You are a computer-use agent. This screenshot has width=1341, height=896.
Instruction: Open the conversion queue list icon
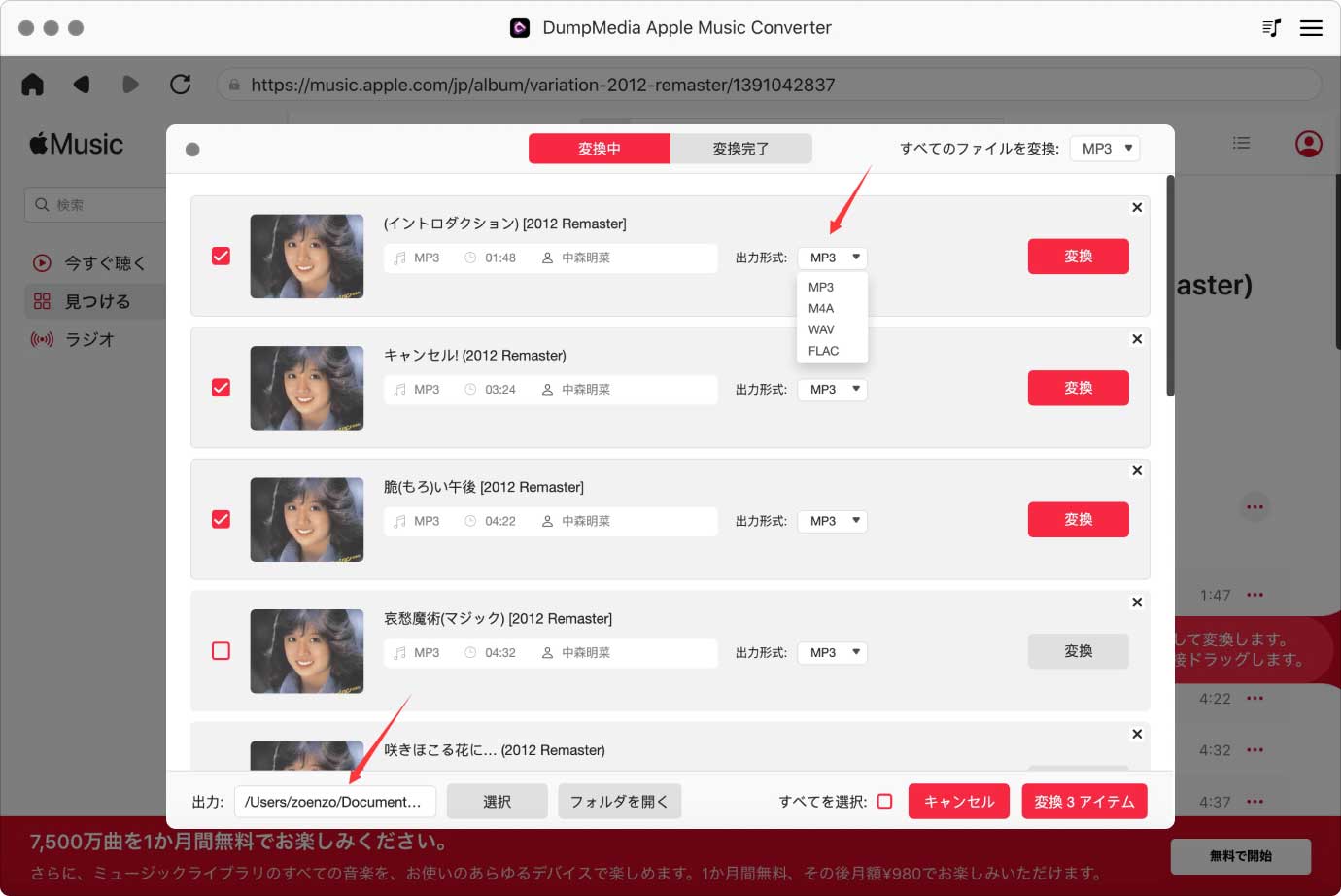point(1271,28)
